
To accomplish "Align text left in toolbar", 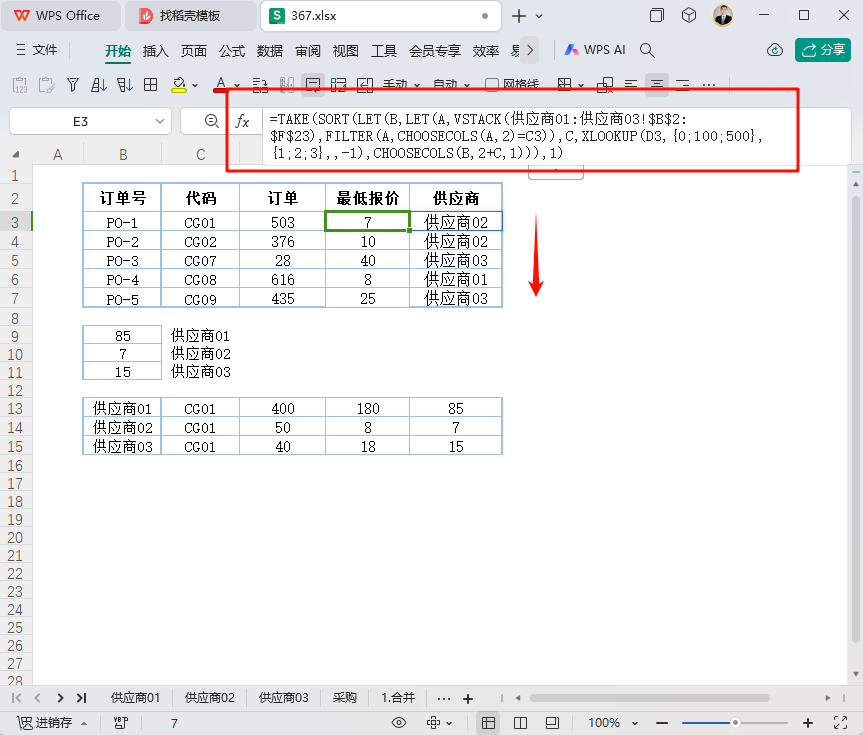I will coord(631,85).
